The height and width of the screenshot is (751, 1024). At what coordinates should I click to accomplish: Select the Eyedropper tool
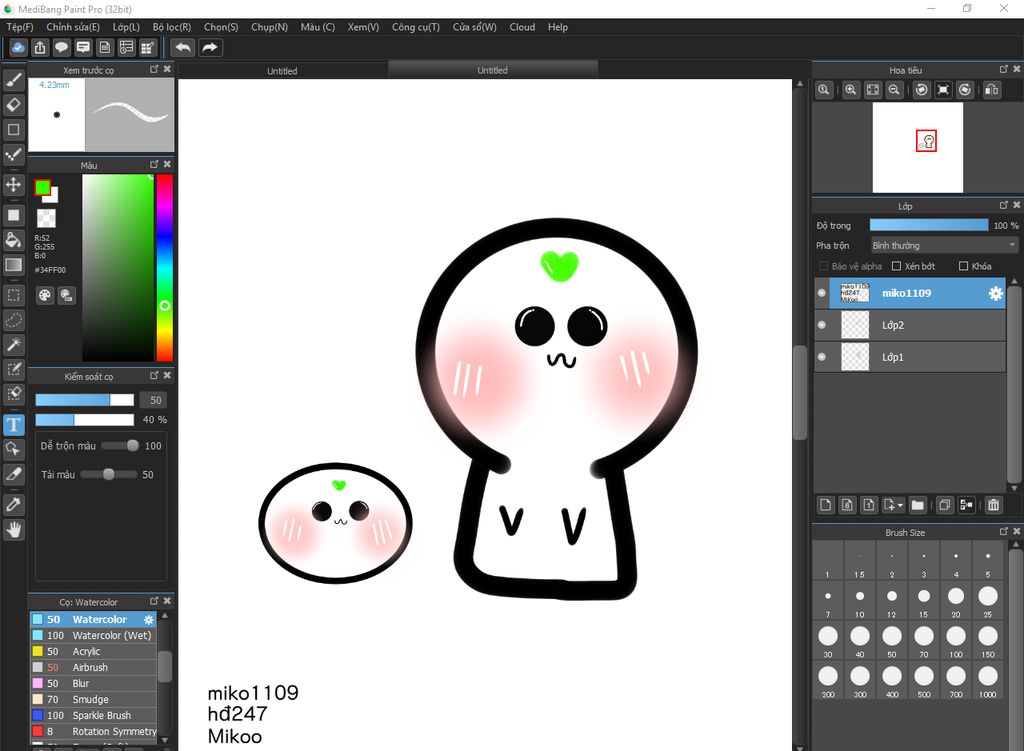(14, 503)
